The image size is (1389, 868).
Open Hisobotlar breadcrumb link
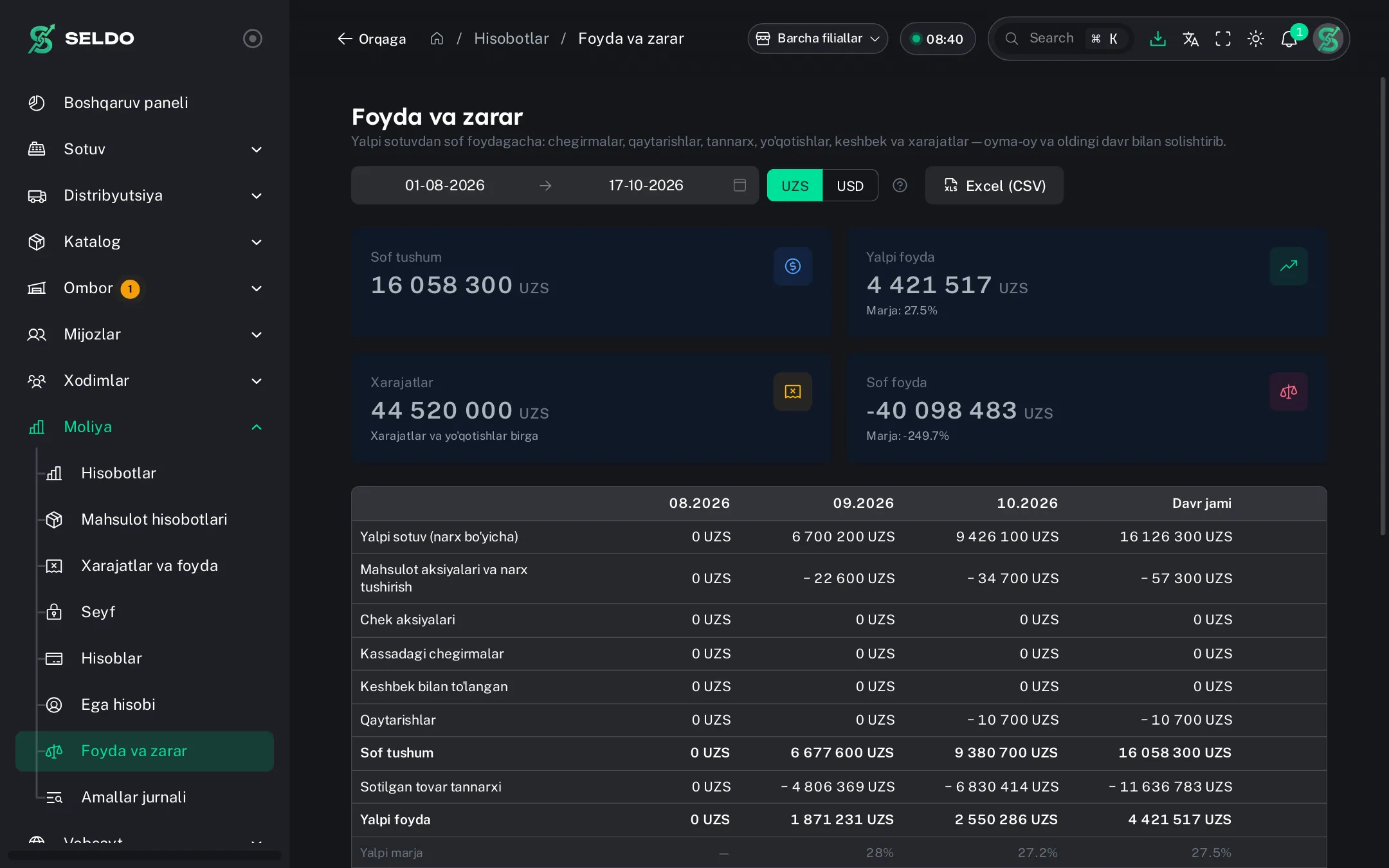click(x=511, y=39)
